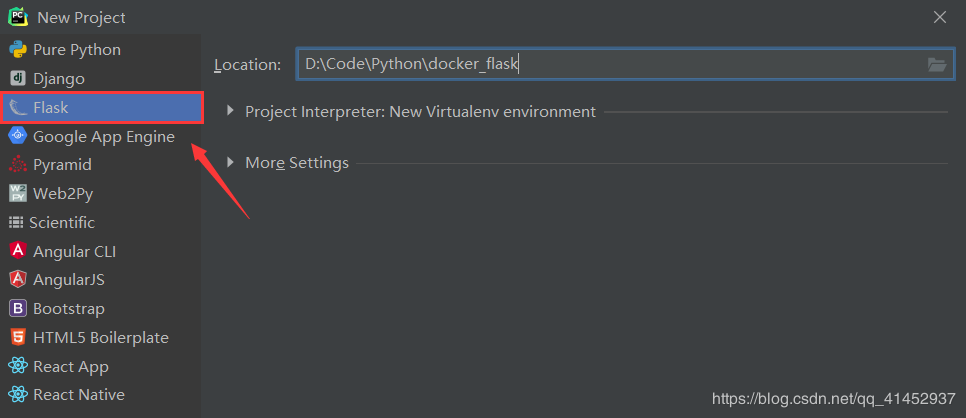Viewport: 966px width, 418px height.
Task: Click the Bootstrap icon in list
Action: 17,309
